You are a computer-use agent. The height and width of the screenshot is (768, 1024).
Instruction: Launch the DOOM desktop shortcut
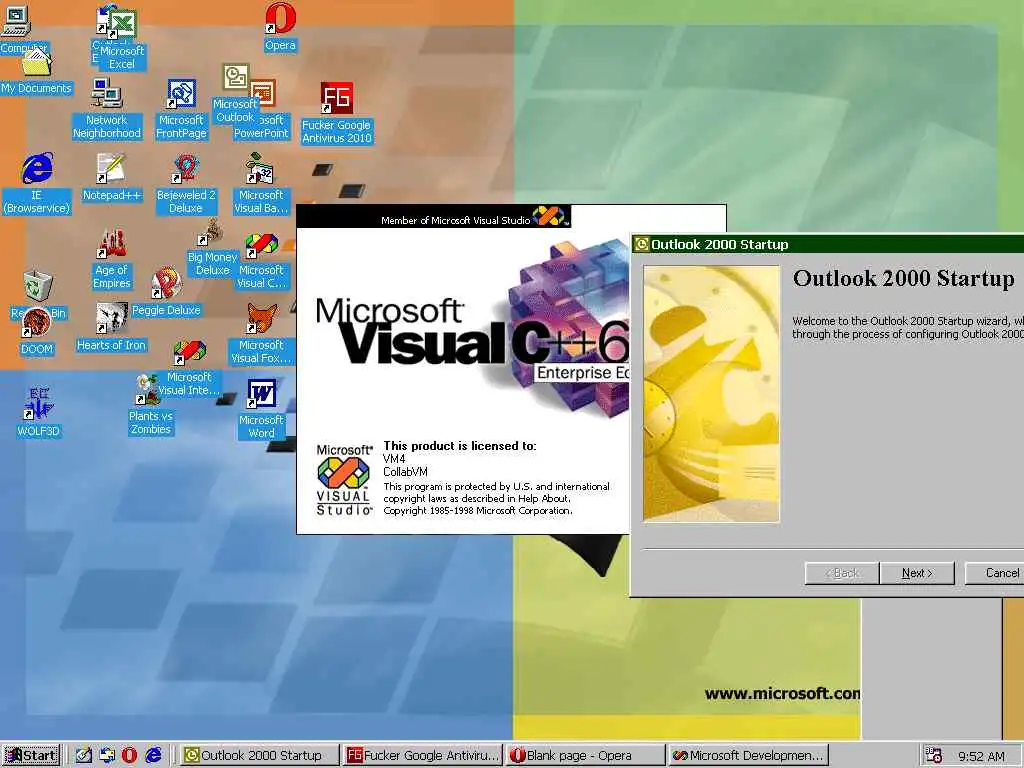tap(37, 332)
